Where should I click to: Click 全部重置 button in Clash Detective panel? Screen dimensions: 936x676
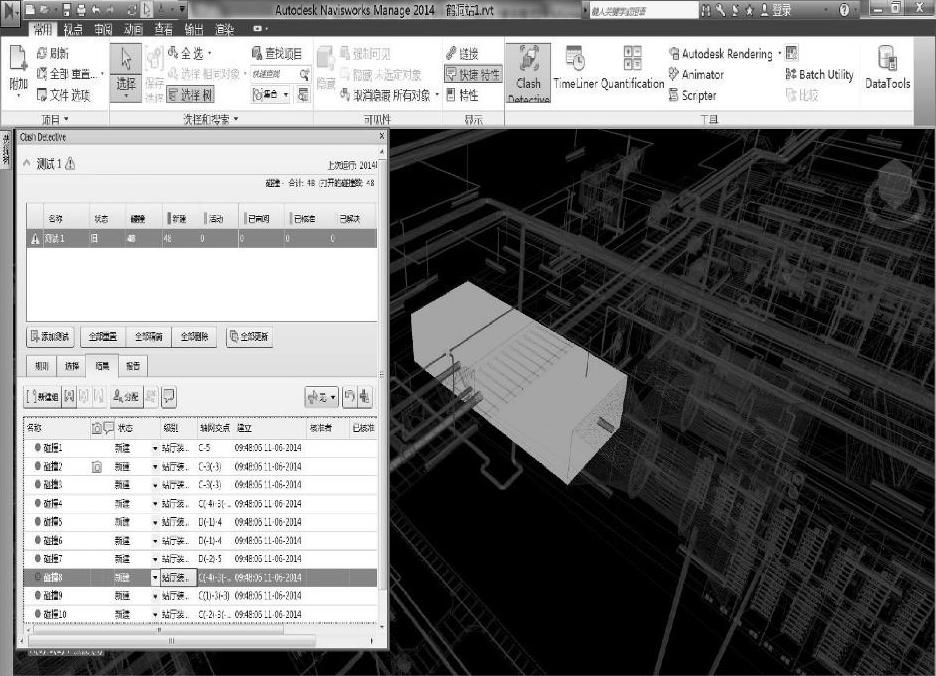pos(103,337)
